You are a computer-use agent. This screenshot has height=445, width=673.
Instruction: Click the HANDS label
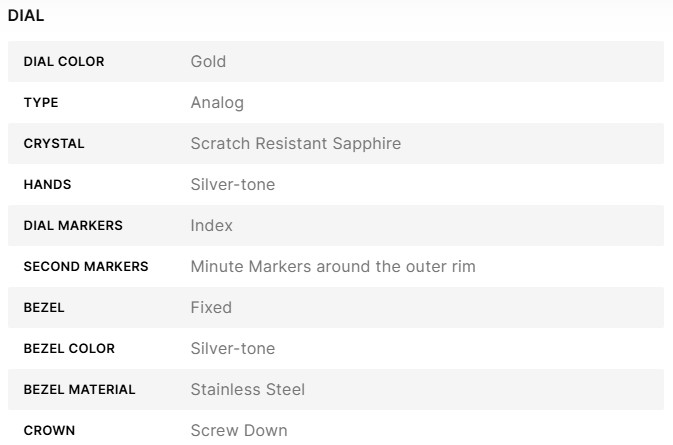tap(47, 185)
